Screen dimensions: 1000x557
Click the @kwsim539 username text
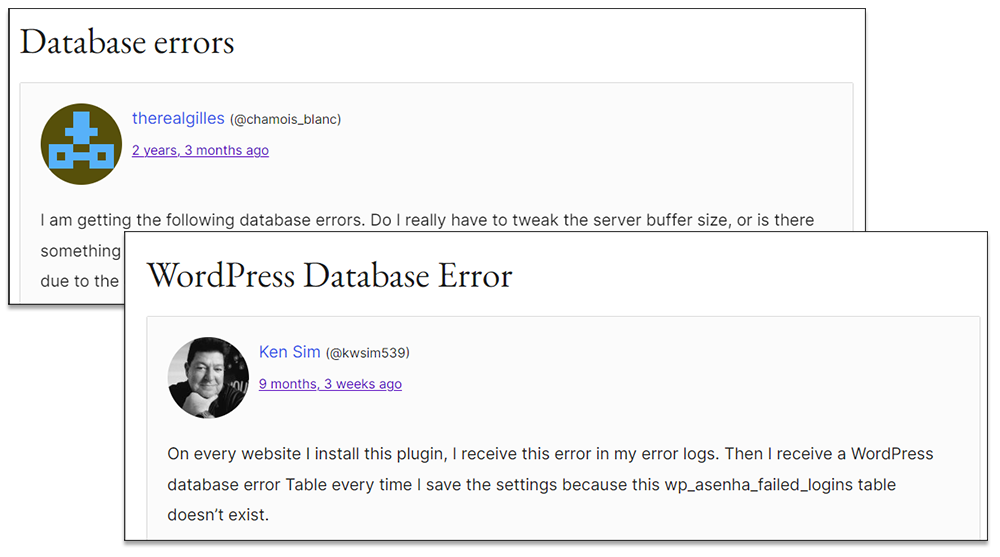click(x=368, y=353)
